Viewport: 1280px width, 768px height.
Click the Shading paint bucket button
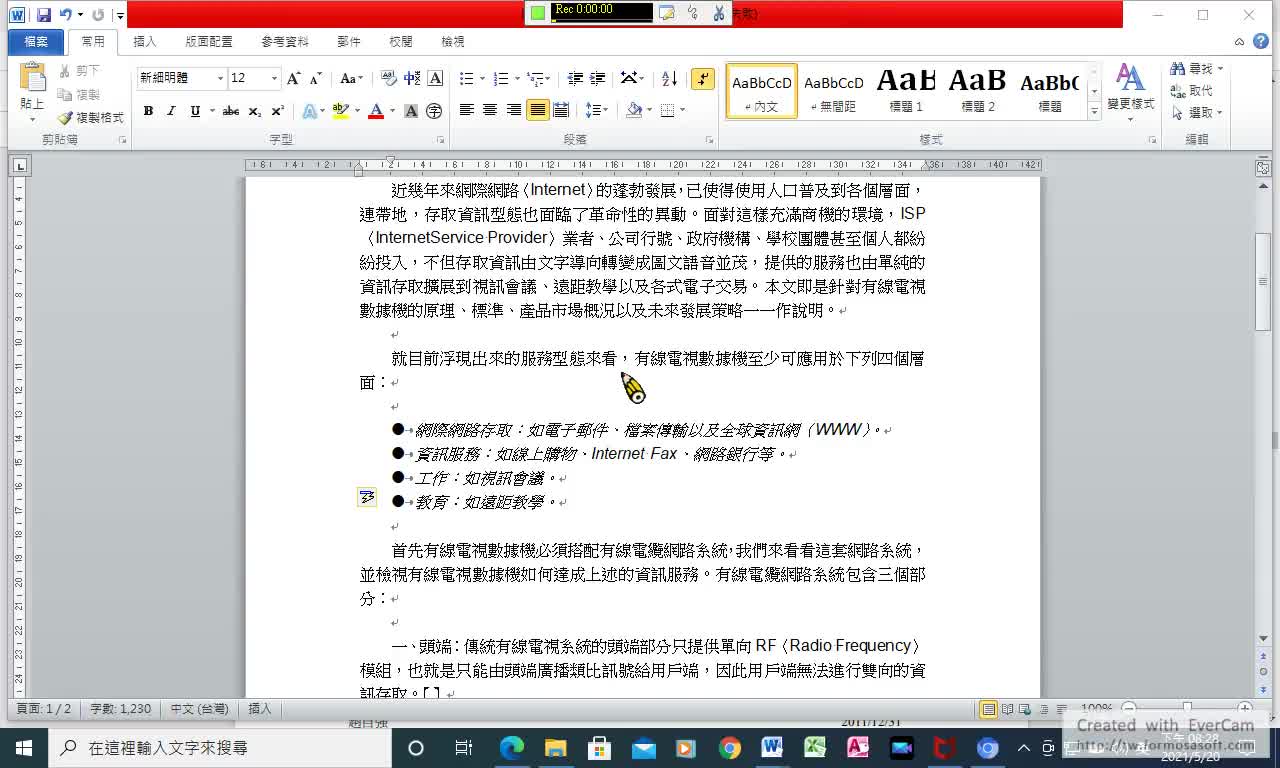pos(633,110)
